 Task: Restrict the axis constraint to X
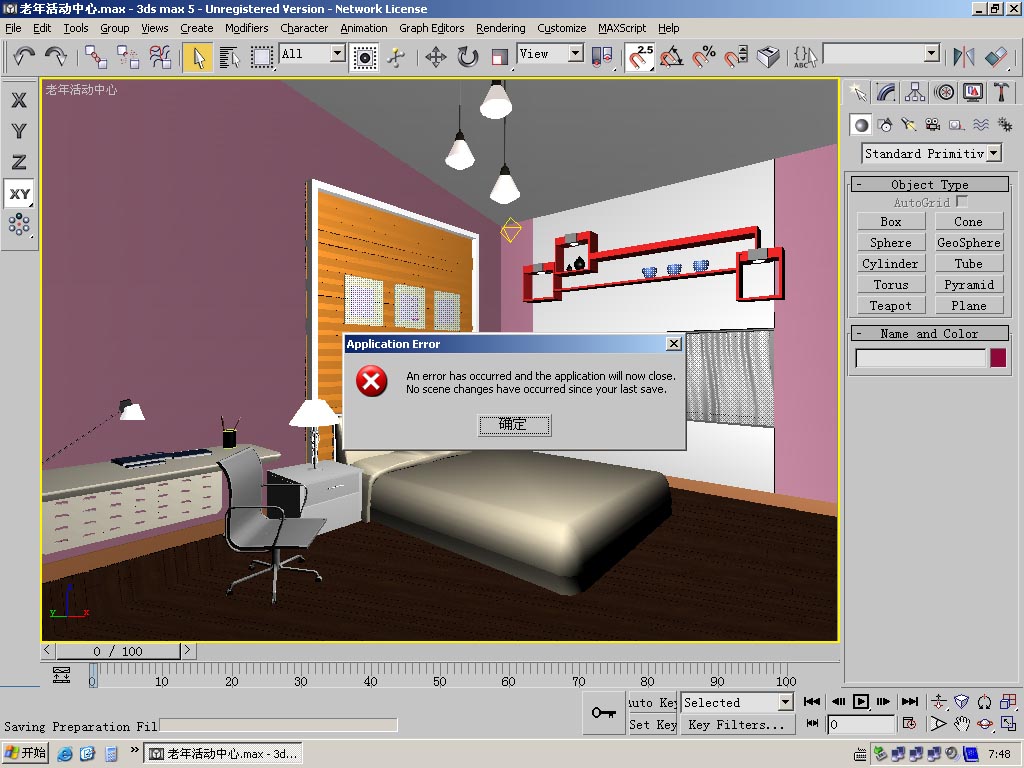click(x=19, y=99)
